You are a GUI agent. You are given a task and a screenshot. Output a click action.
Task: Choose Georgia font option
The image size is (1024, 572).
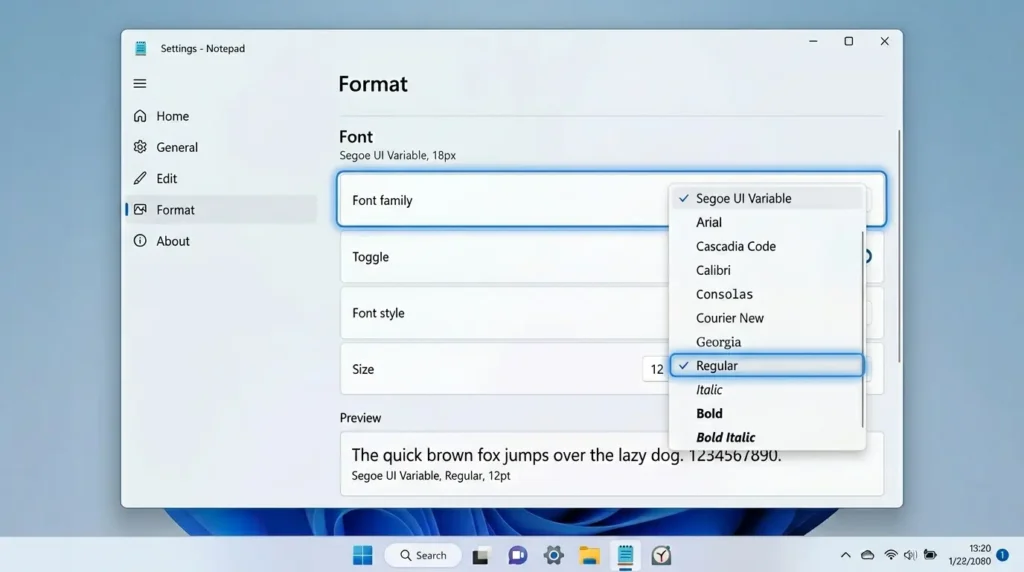767,342
